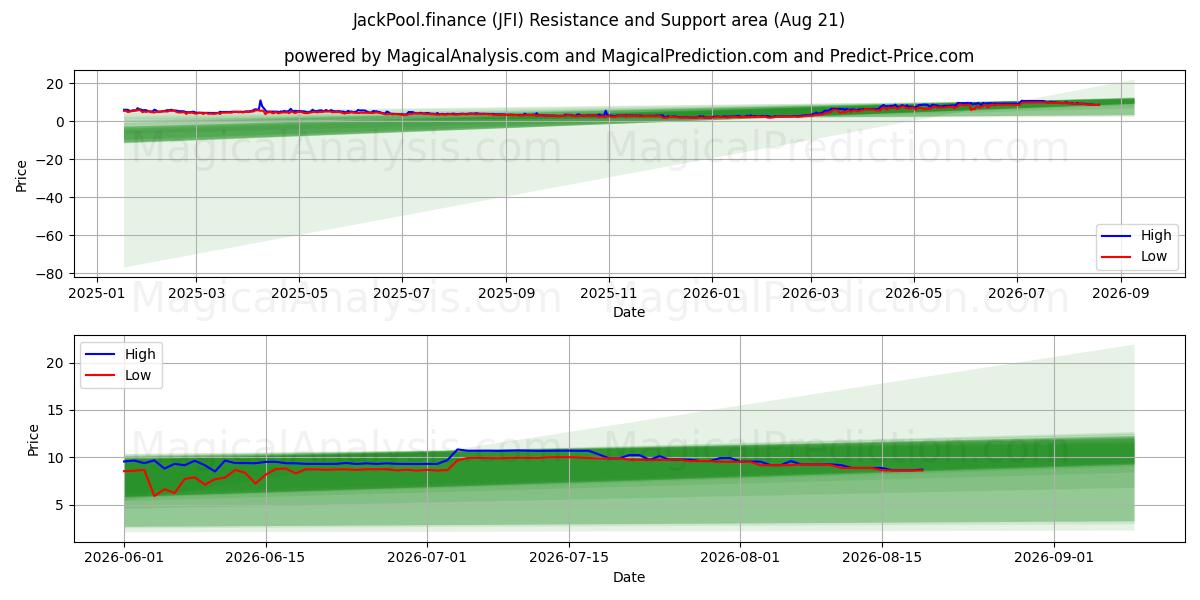Click the '2025-03' x-axis label
This screenshot has height=600, width=1200.
(x=195, y=293)
